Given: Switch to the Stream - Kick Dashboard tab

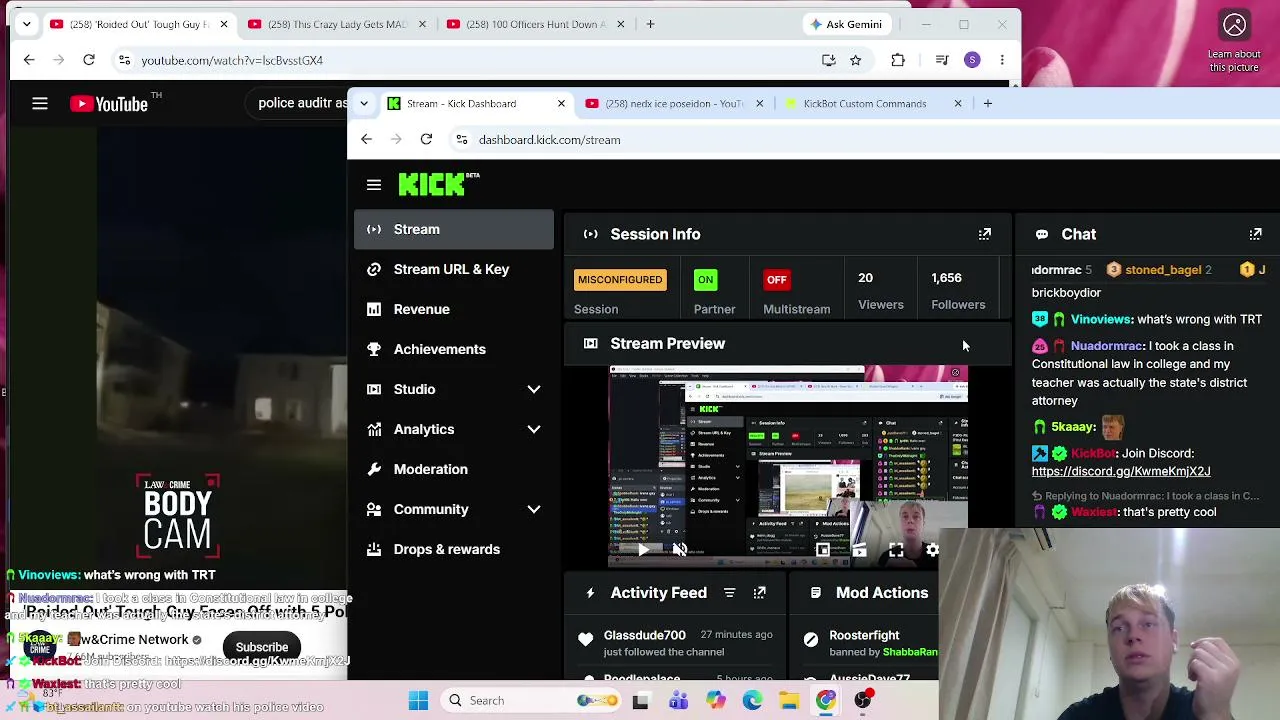Looking at the screenshot, I should click(x=475, y=104).
